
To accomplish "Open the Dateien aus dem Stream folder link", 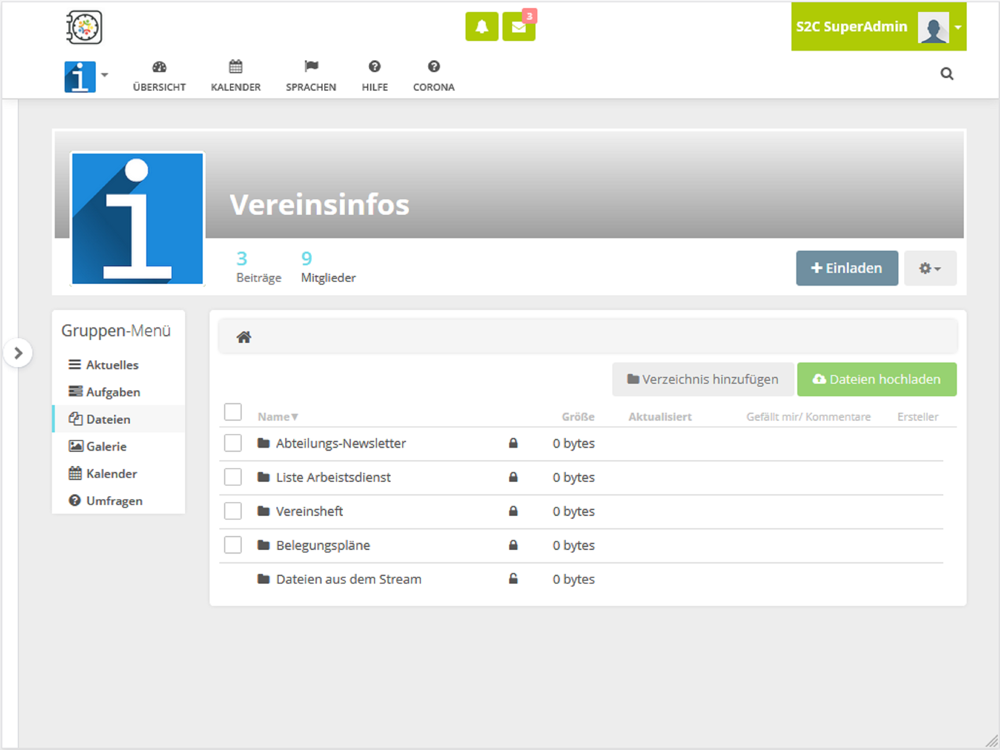I will [x=348, y=579].
